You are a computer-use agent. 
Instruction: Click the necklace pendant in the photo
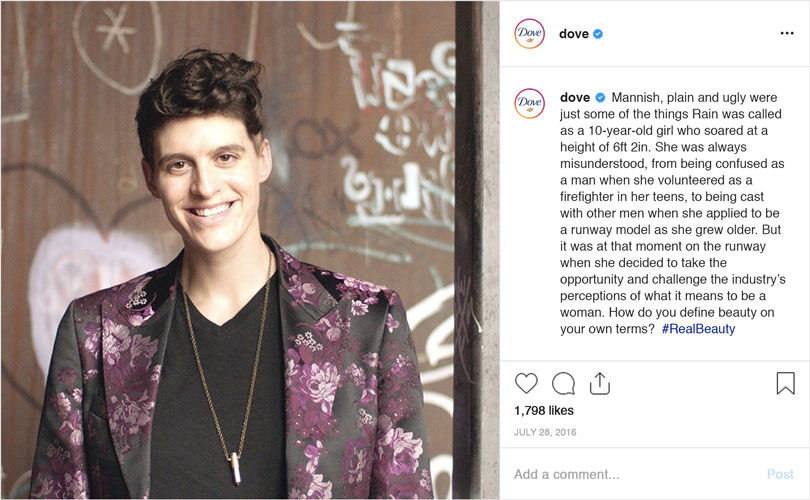pos(235,468)
